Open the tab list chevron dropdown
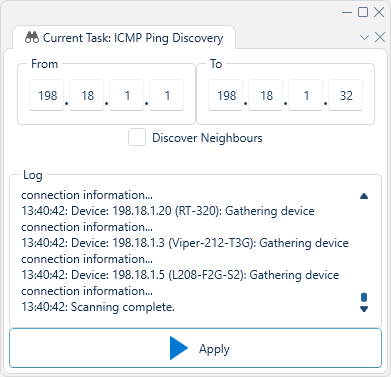This screenshot has height=377, width=391. [364, 37]
